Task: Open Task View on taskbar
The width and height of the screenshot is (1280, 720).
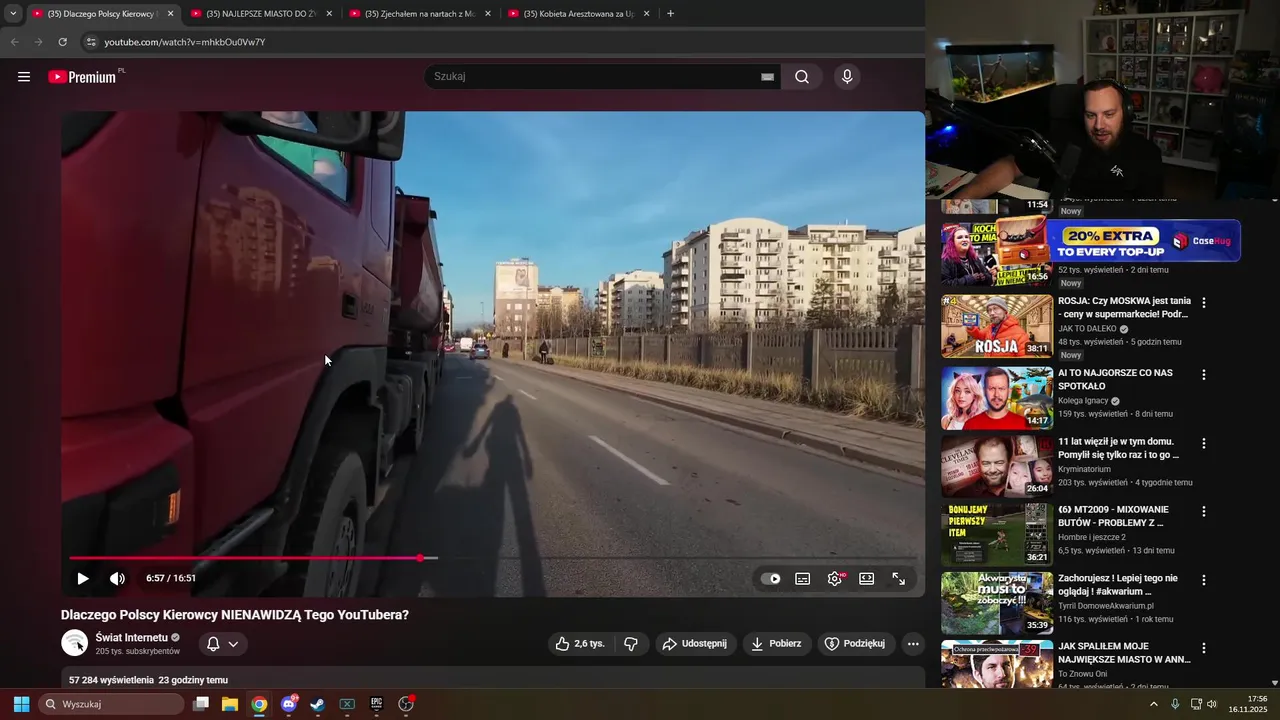Action: (x=201, y=704)
